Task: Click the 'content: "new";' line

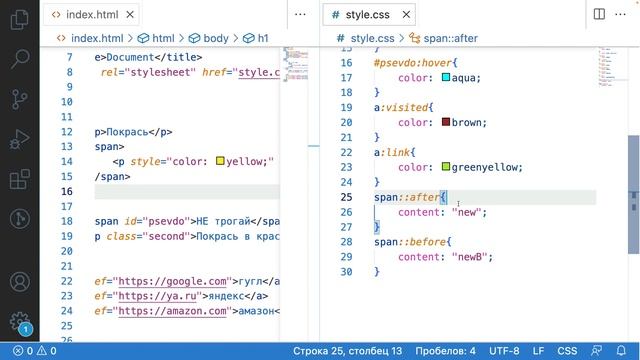Action: (442, 212)
